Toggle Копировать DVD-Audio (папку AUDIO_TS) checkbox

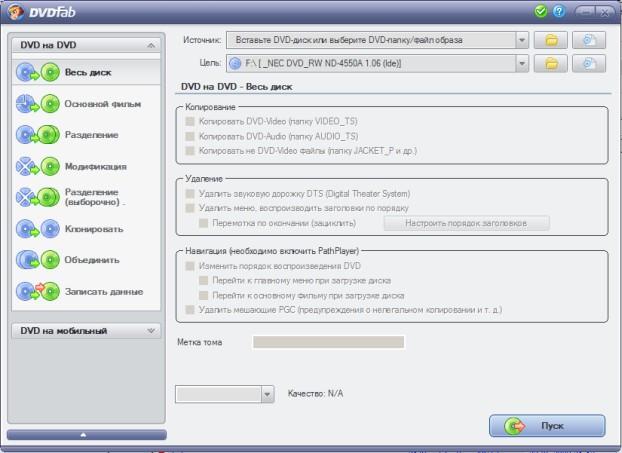pos(190,136)
